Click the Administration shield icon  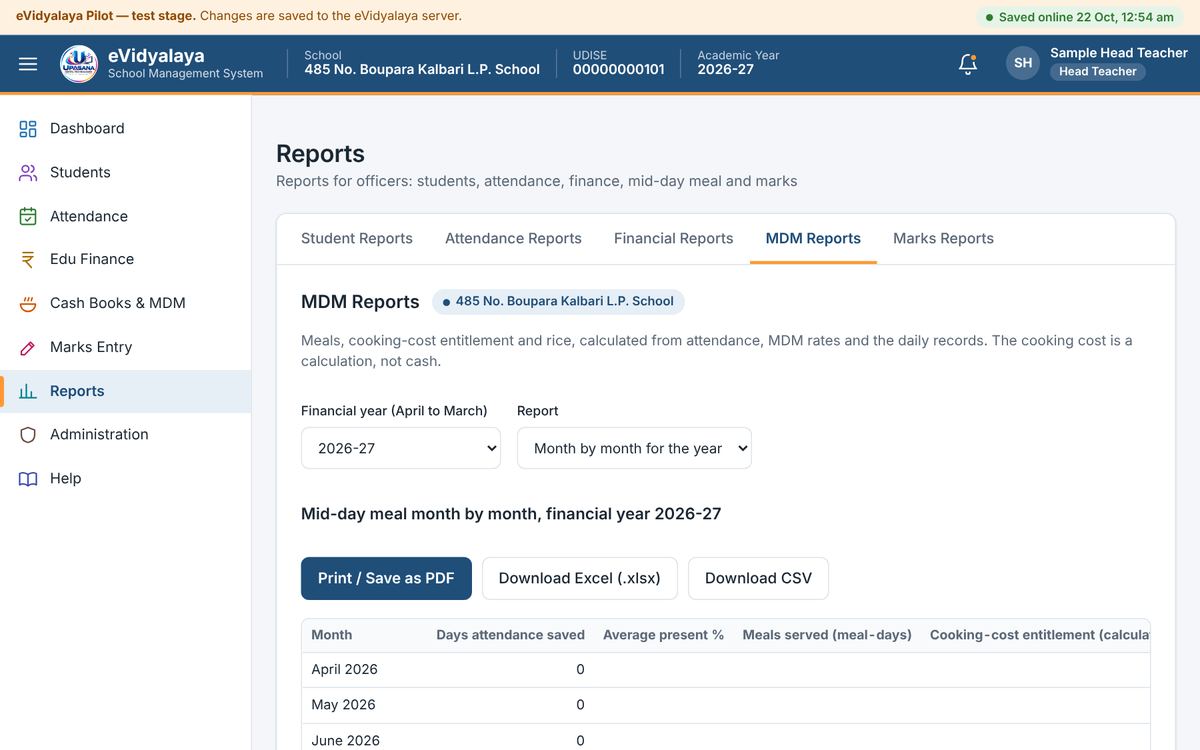(28, 434)
